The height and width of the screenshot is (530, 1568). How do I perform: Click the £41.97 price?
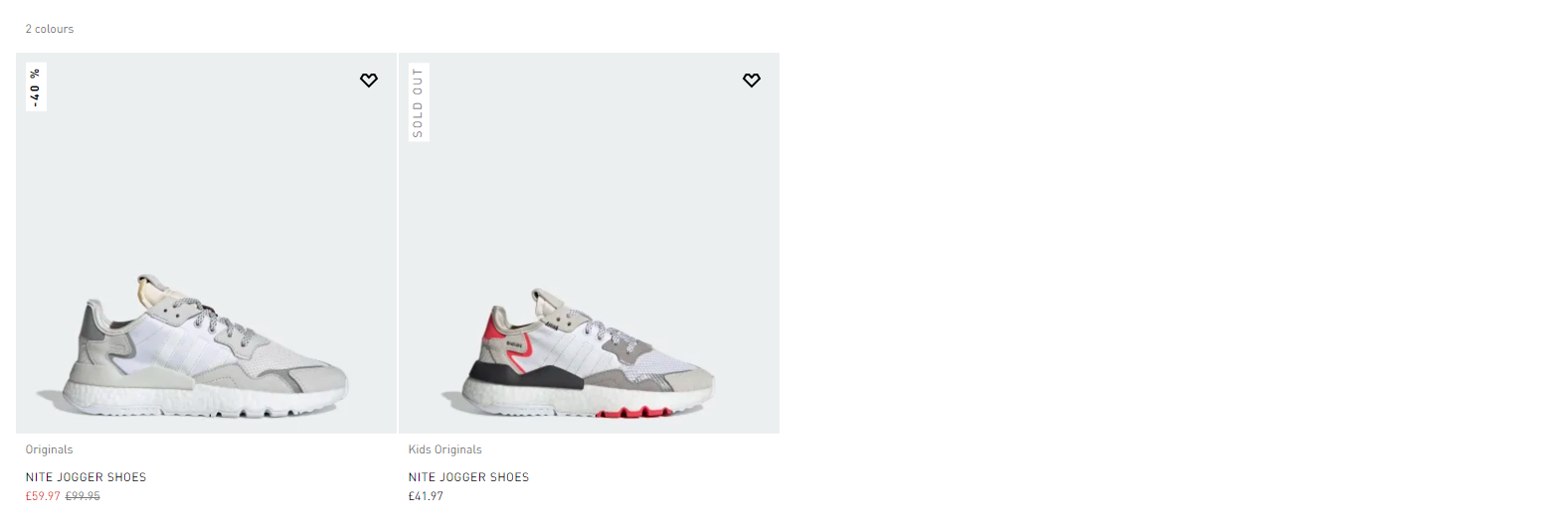(x=426, y=496)
